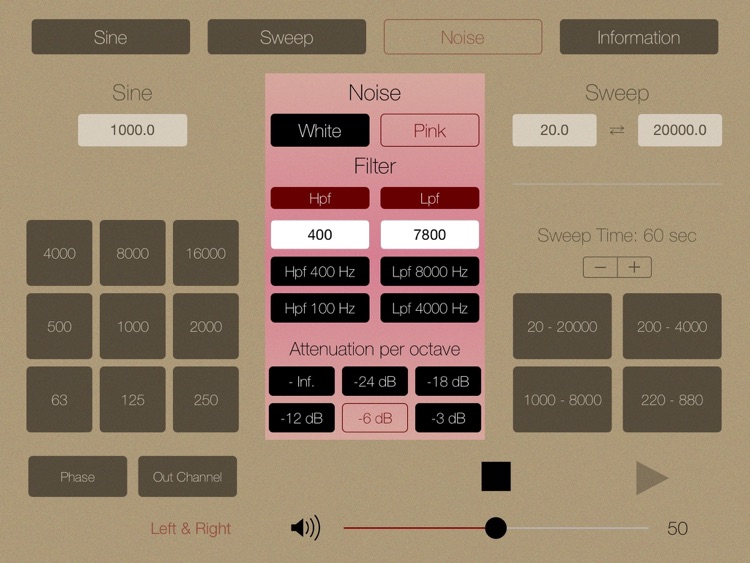Image resolution: width=750 pixels, height=563 pixels.
Task: Switch to the Sweep tab
Action: click(287, 37)
